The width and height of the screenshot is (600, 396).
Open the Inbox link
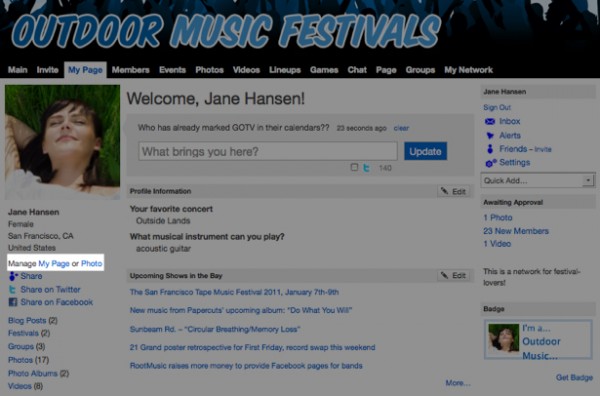(x=510, y=121)
